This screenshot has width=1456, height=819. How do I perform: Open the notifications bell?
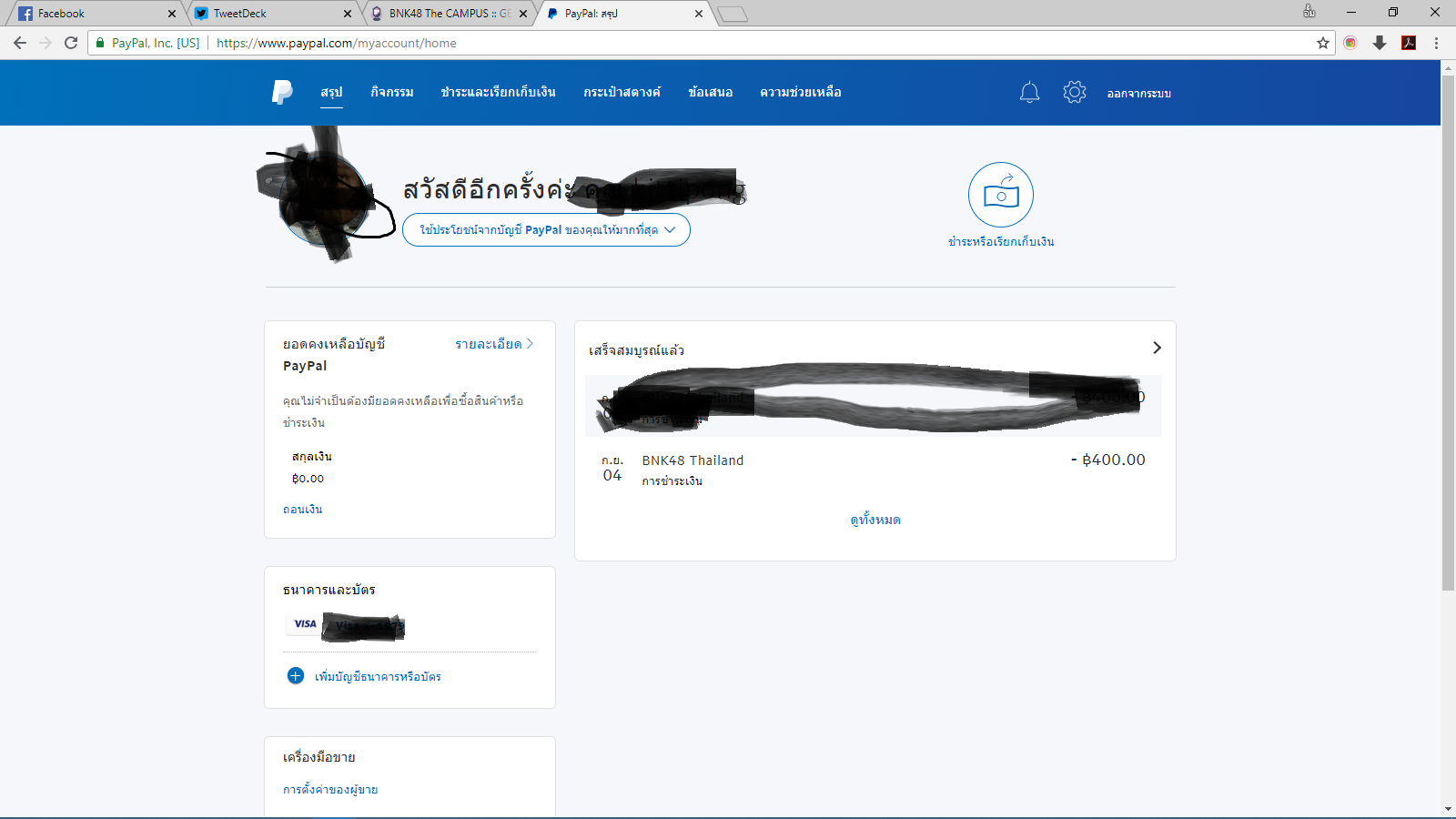1029,92
